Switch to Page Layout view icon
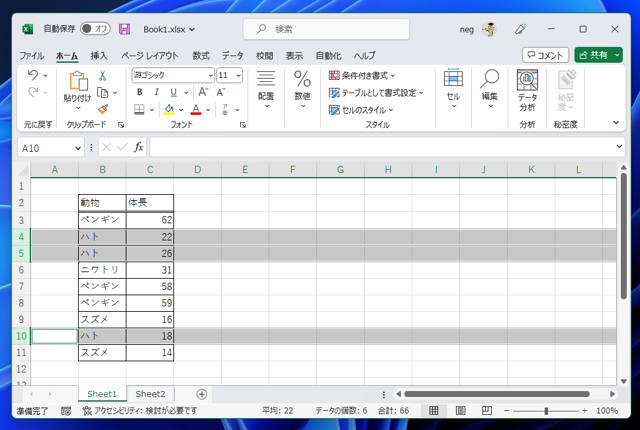The image size is (640, 430). (460, 410)
